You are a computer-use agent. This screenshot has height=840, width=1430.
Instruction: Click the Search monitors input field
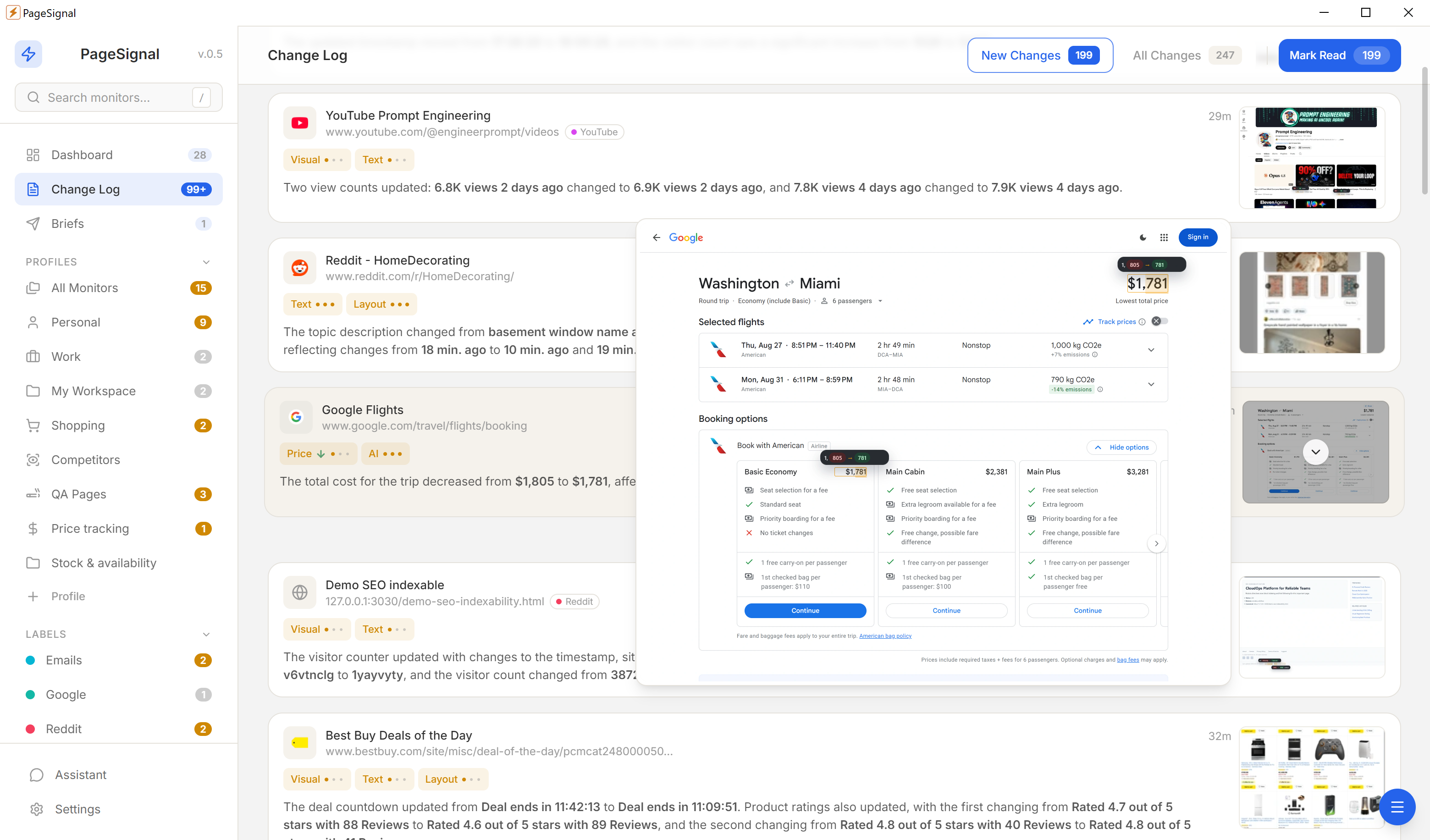[x=119, y=98]
